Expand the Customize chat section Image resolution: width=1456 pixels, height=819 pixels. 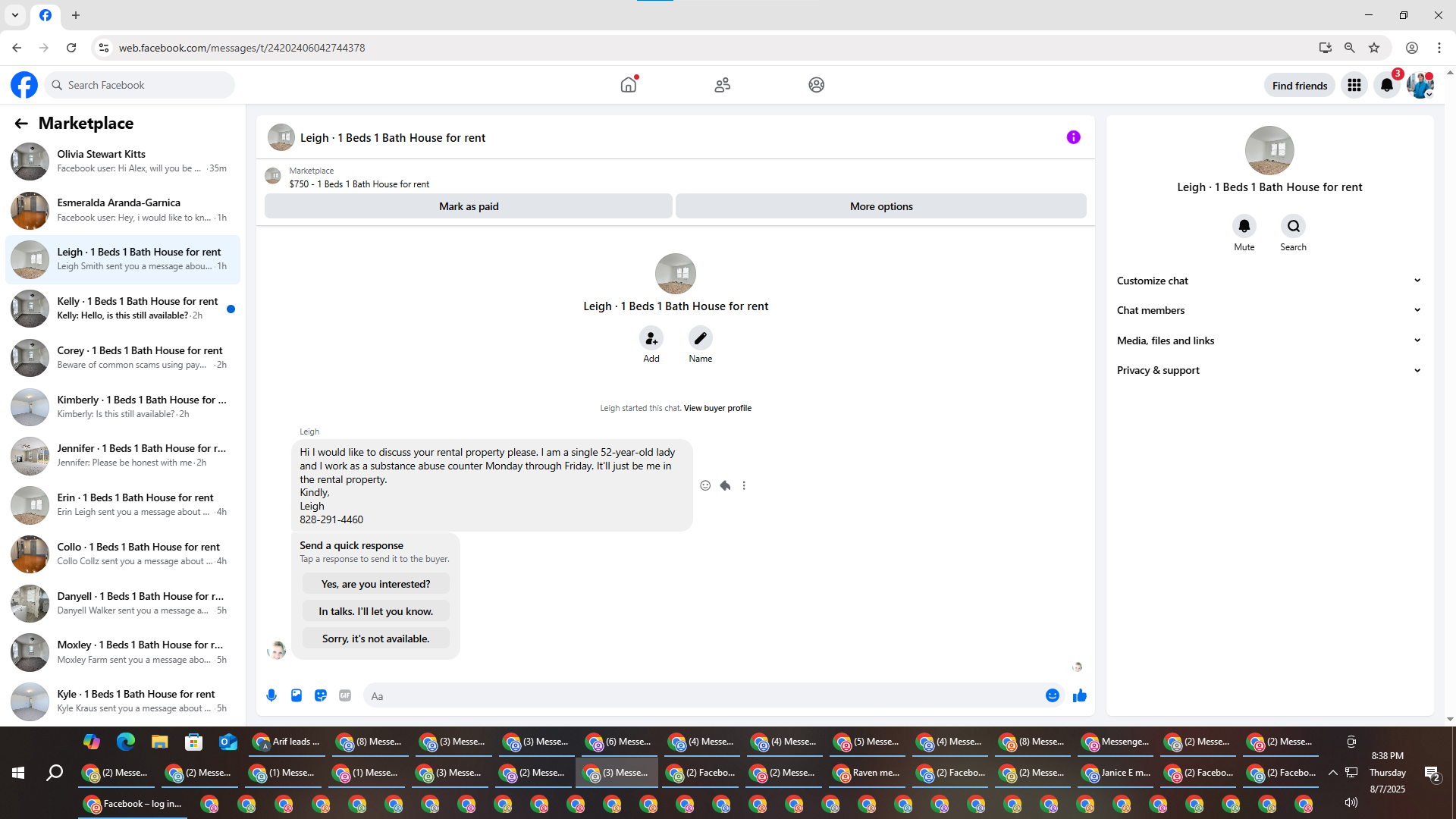1269,281
